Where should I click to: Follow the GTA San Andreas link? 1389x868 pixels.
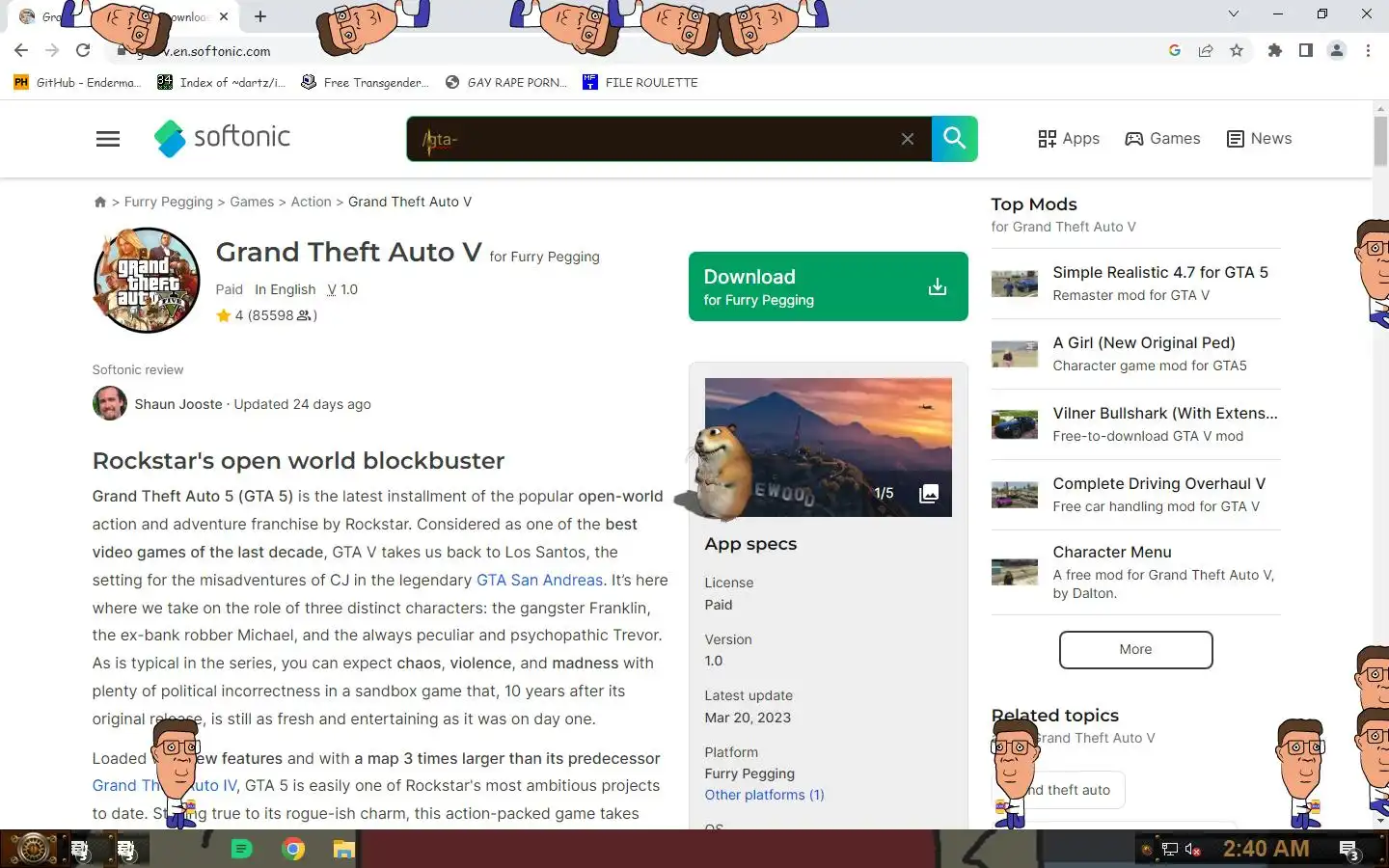click(x=539, y=580)
